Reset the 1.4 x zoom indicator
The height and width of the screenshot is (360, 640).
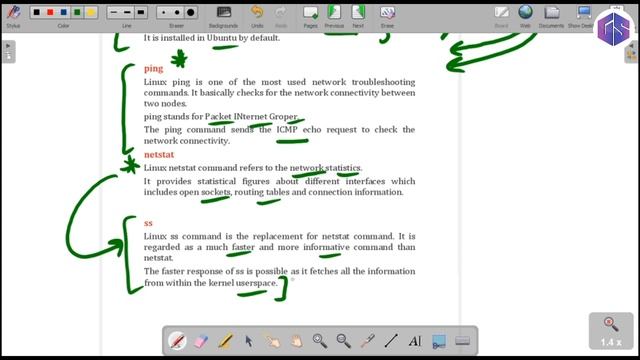611,331
